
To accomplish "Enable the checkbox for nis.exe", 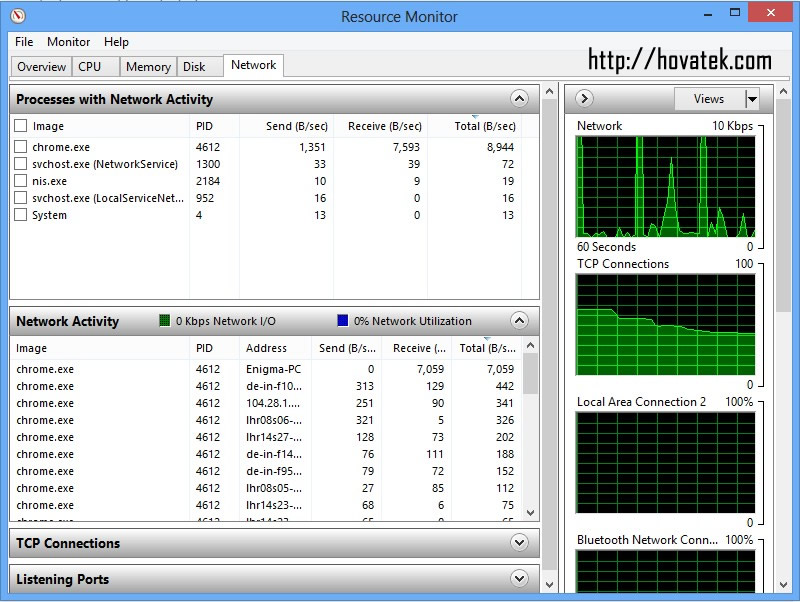I will pos(22,181).
